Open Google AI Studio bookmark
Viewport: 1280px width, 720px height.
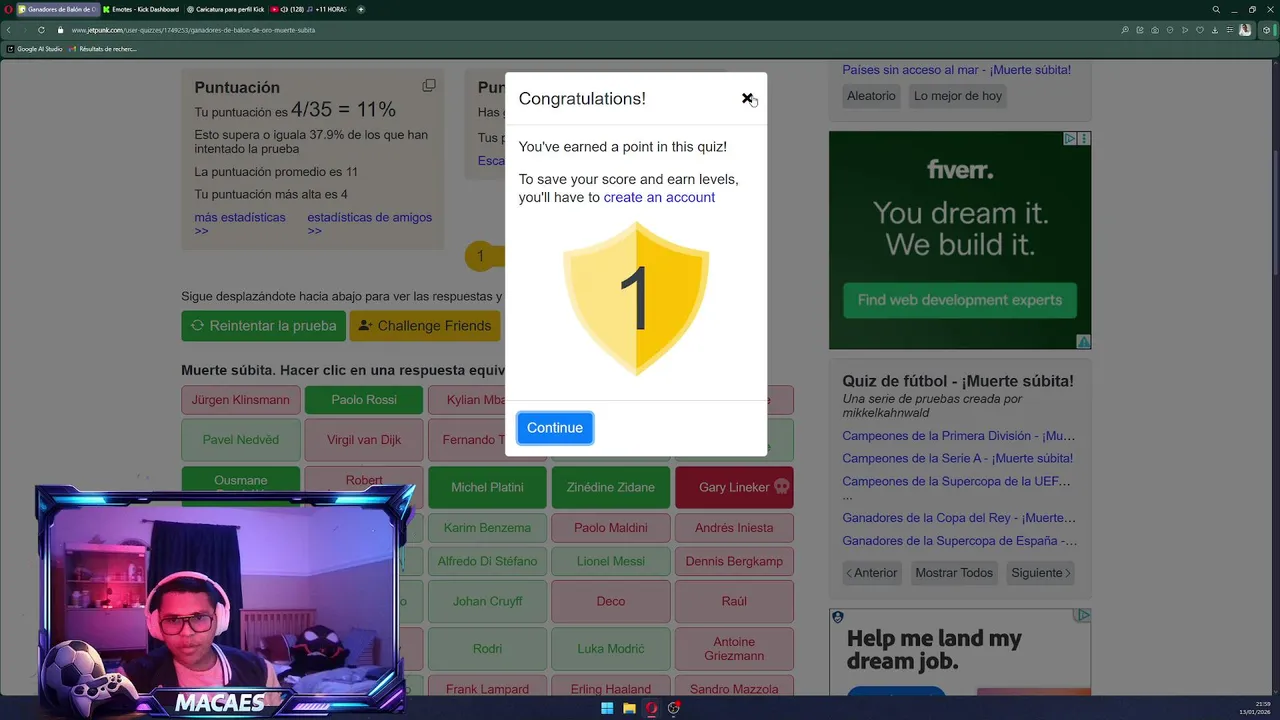coord(35,48)
